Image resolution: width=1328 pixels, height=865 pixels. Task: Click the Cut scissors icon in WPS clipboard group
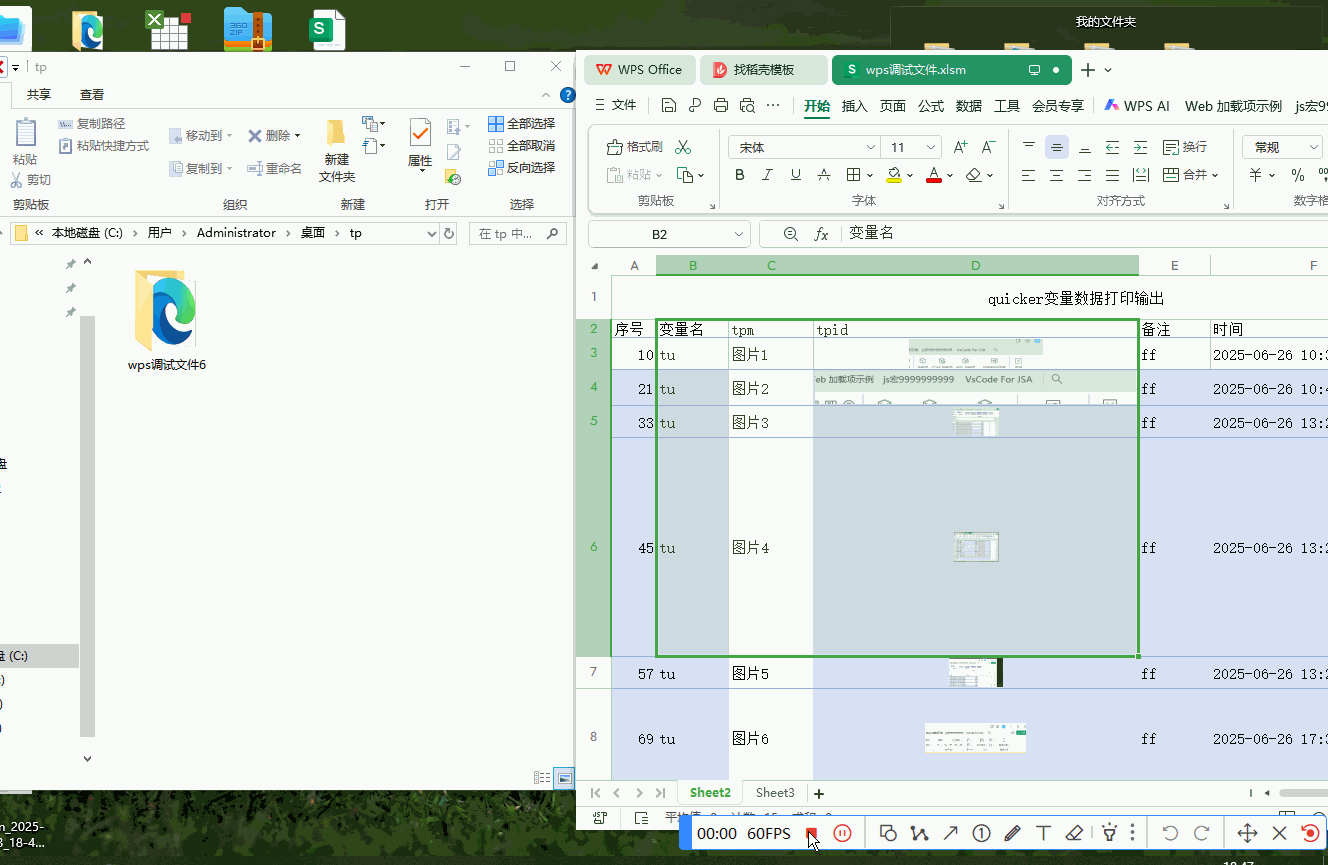(683, 147)
